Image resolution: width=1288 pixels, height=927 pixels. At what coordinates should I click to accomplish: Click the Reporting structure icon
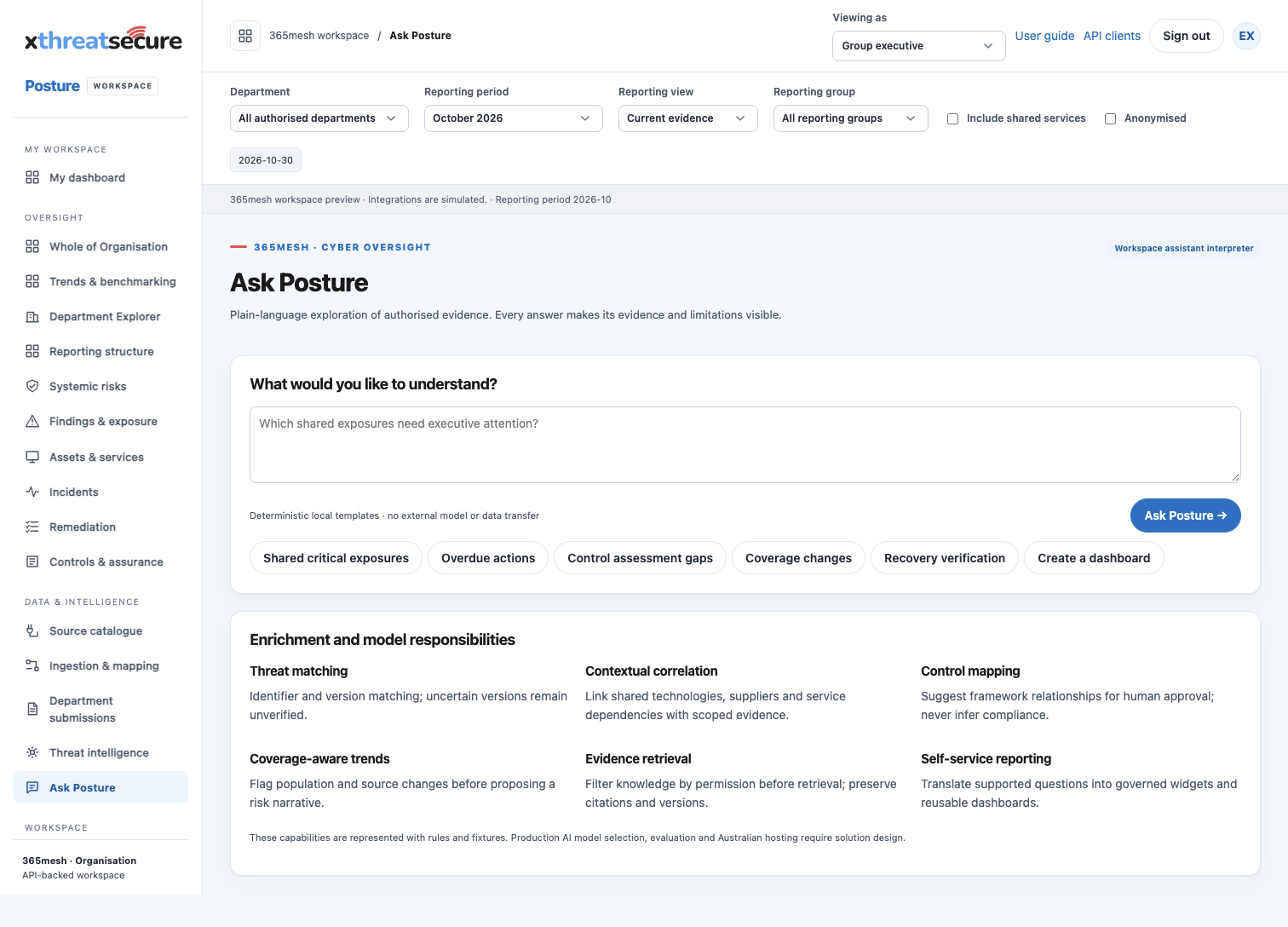32,351
